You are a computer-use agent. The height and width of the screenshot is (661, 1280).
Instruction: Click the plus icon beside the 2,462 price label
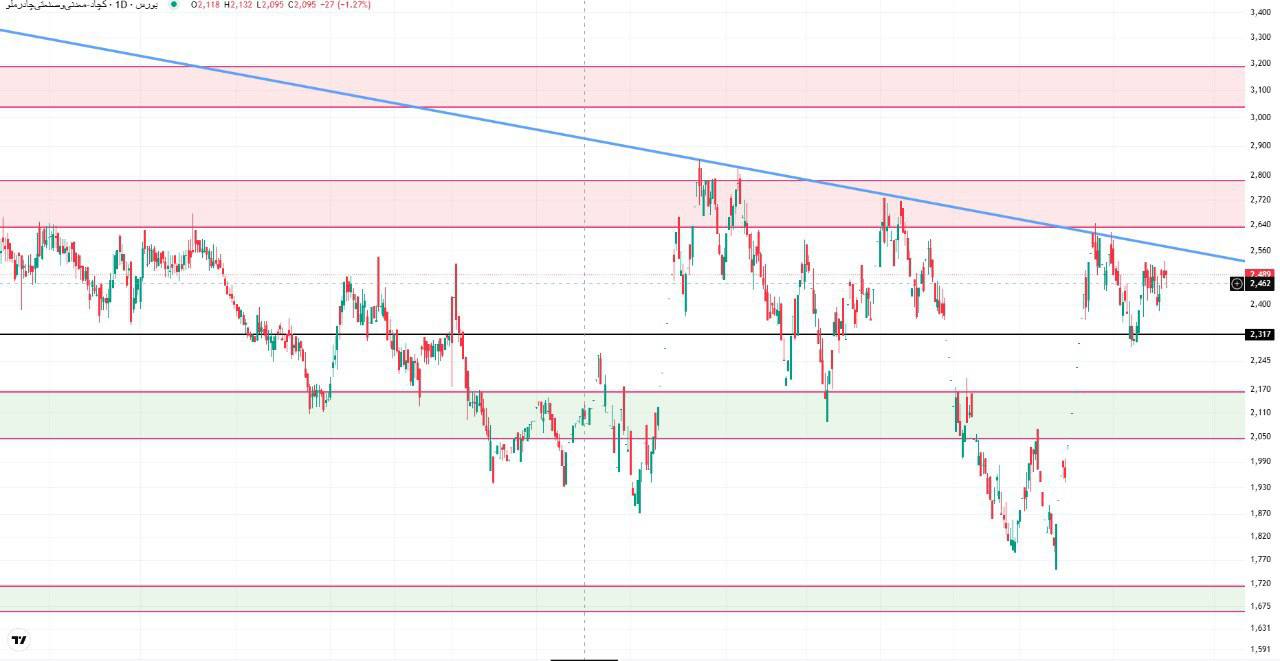(x=1236, y=283)
